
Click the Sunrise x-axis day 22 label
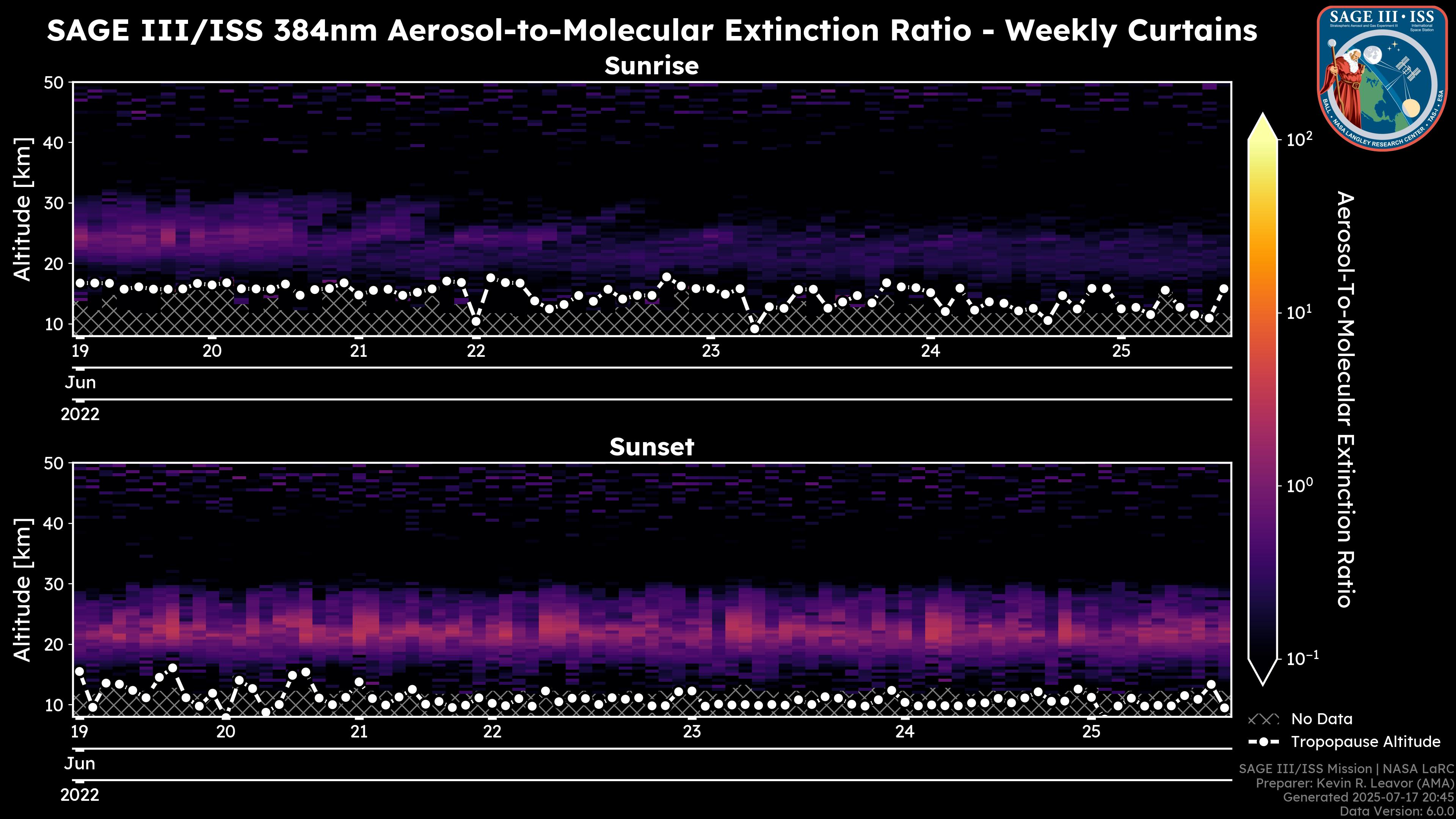coord(476,351)
